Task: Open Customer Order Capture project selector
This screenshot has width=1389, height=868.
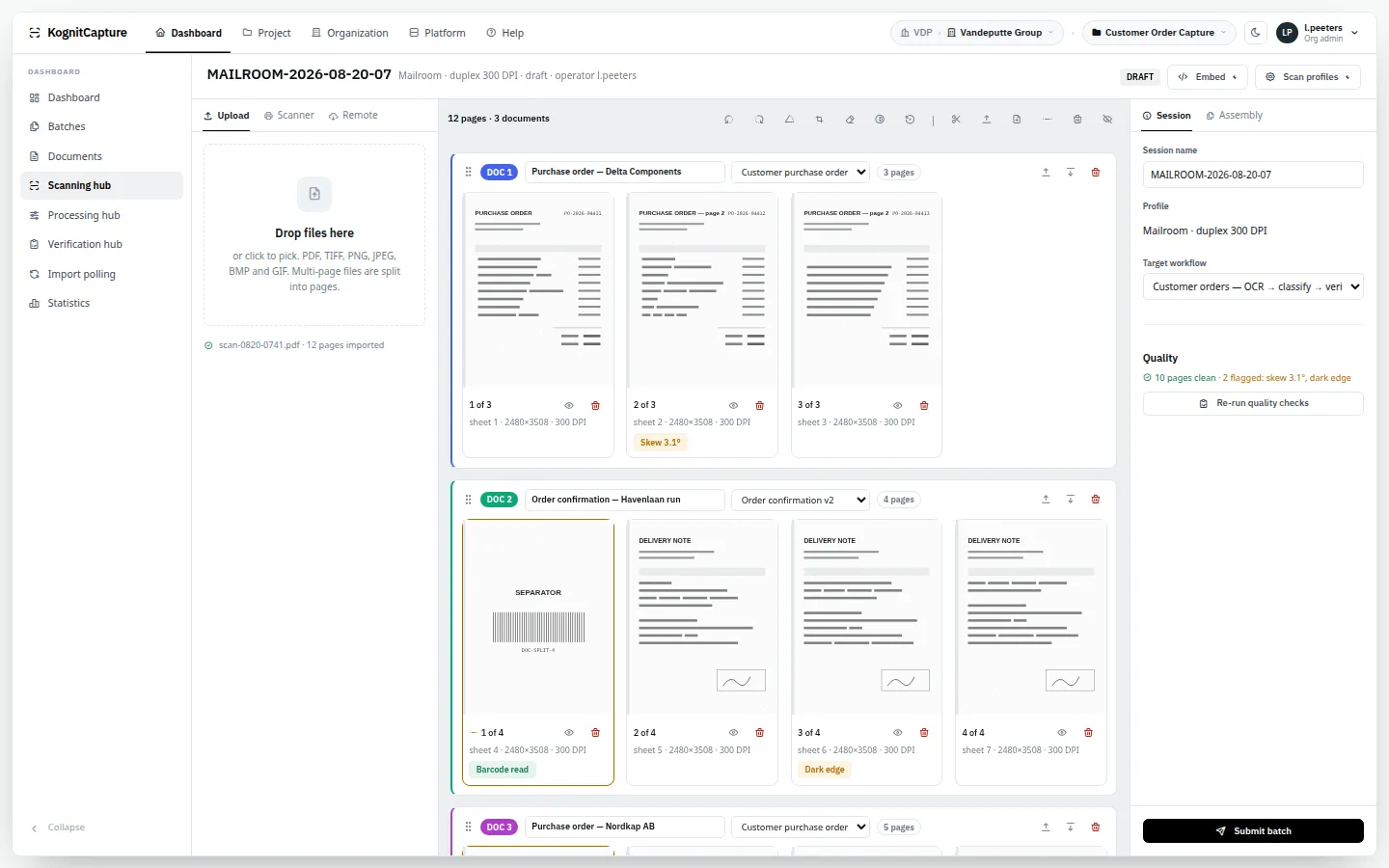Action: (x=1158, y=33)
